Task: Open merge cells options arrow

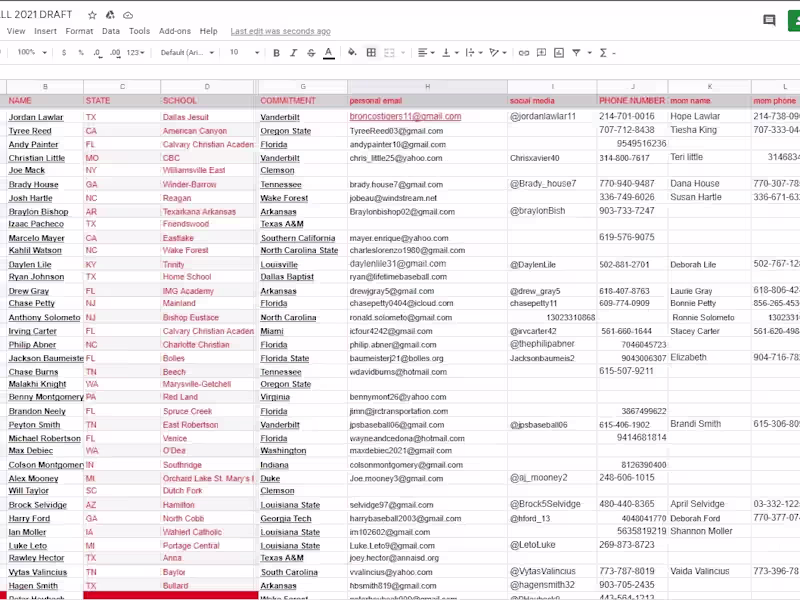Action: click(403, 53)
